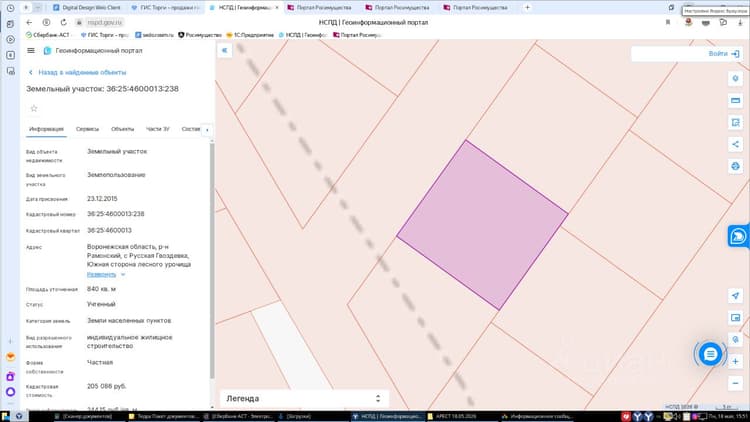This screenshot has width=750, height=422.
Task: Open the Росимущество bookmark
Action: tap(200, 35)
